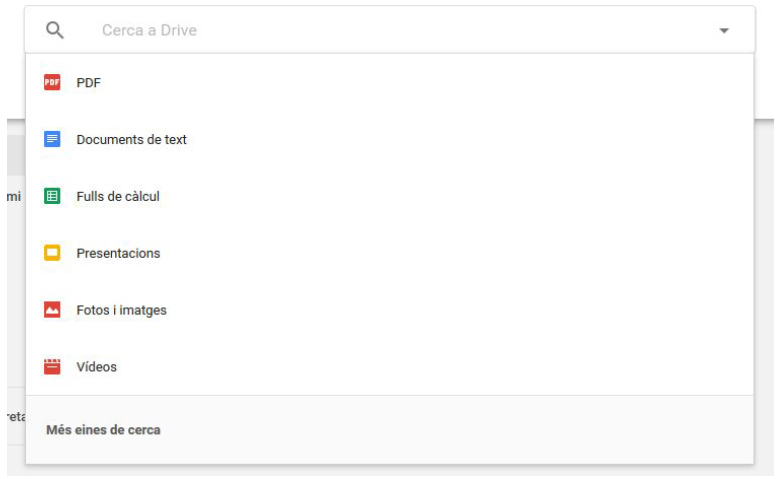The width and height of the screenshot is (778, 479).
Task: Select 'Fulls de càlcul' file type
Action: click(x=118, y=197)
